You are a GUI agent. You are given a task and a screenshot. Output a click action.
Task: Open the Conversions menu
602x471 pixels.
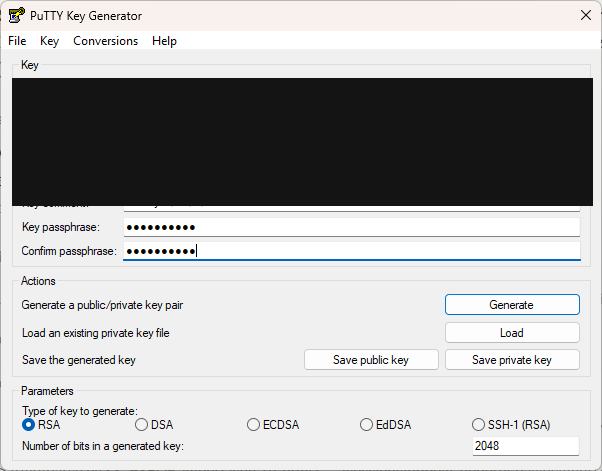106,41
